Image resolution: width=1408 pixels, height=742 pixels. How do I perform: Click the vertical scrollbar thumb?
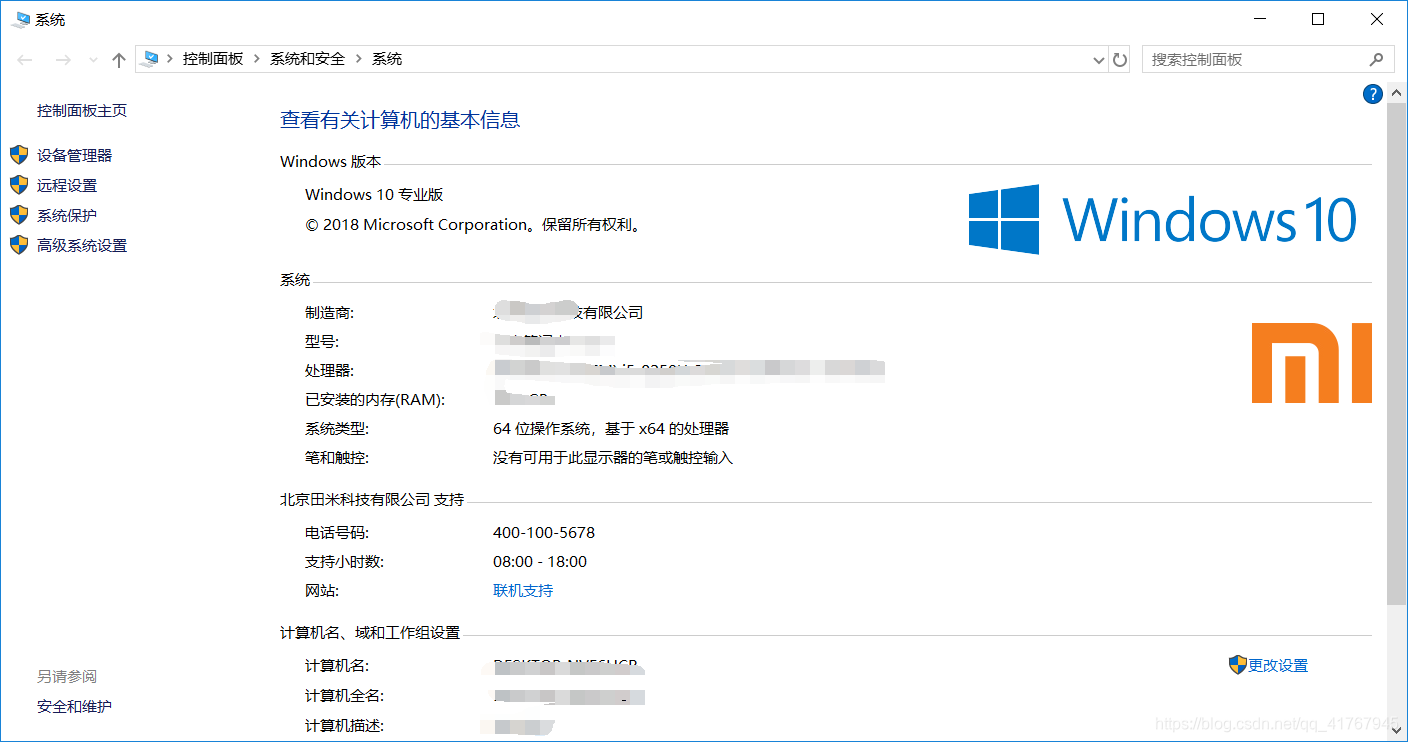point(1396,352)
